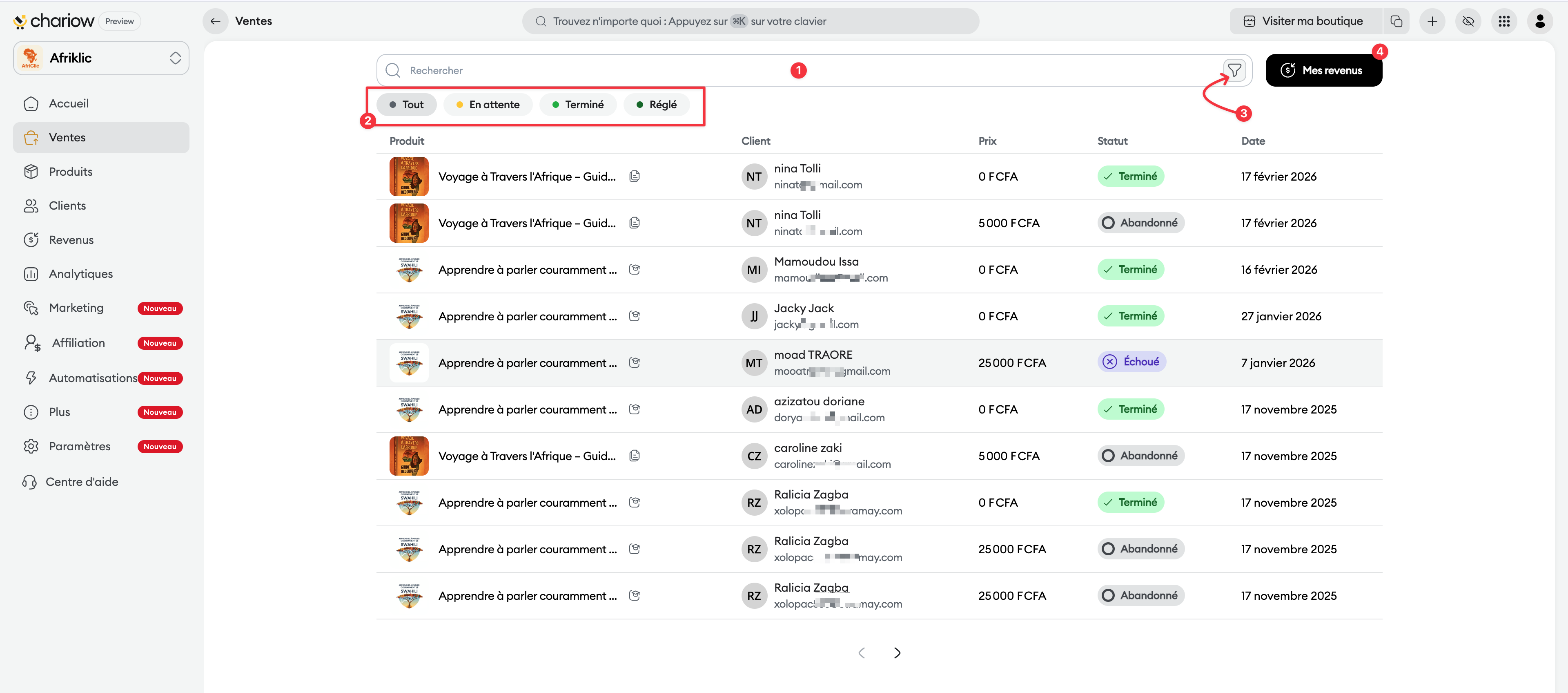
Task: Go to next page of sales
Action: click(897, 653)
